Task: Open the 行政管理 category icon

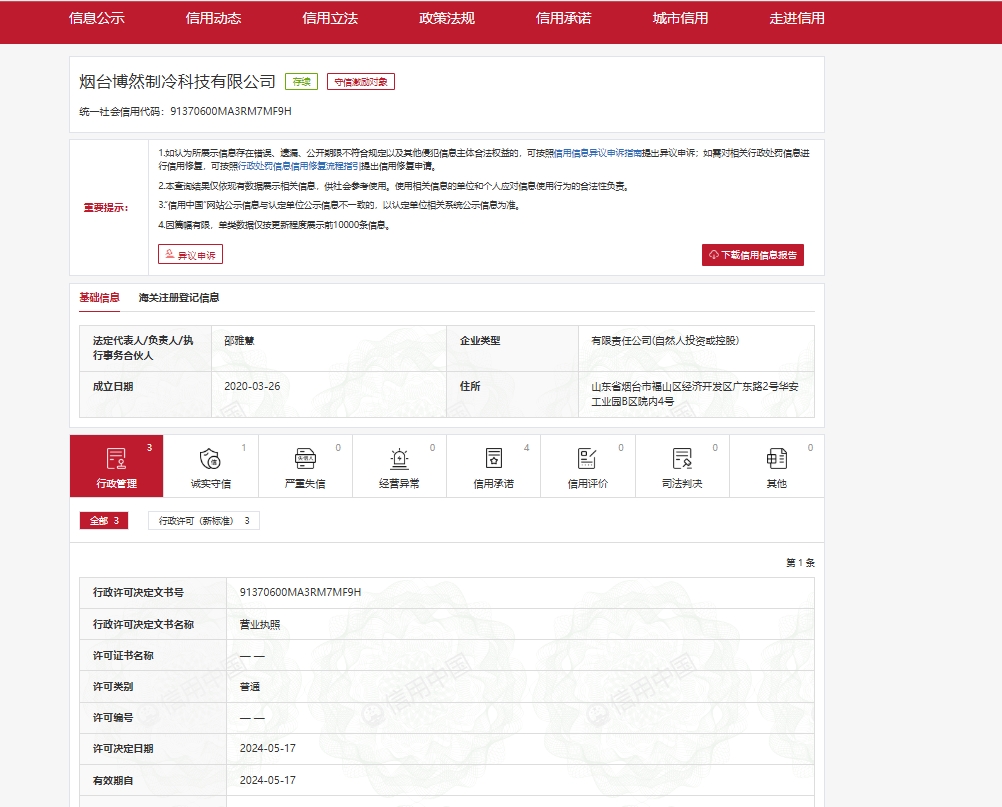Action: (x=116, y=458)
